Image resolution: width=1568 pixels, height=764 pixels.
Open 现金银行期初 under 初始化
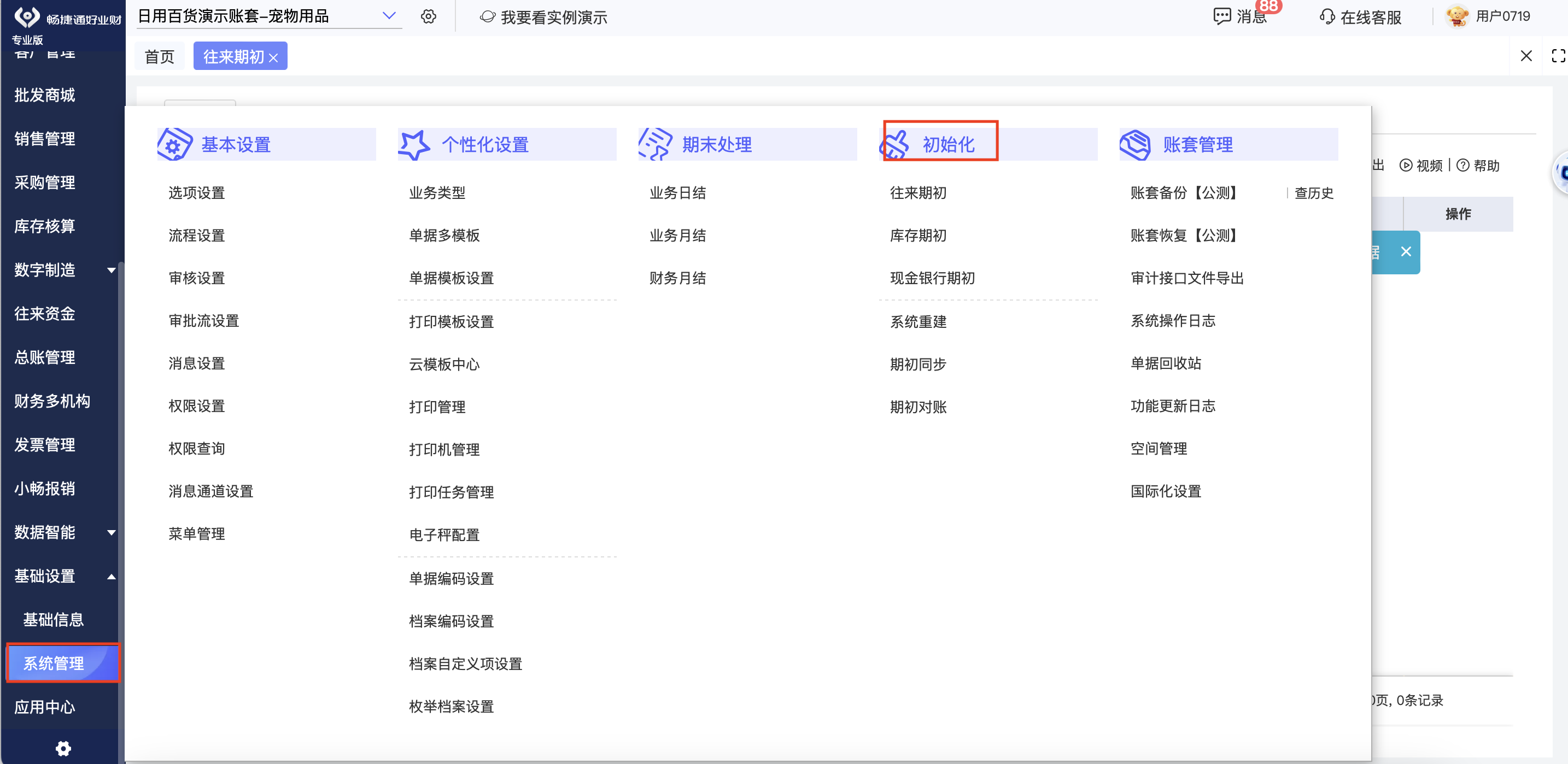[x=932, y=278]
